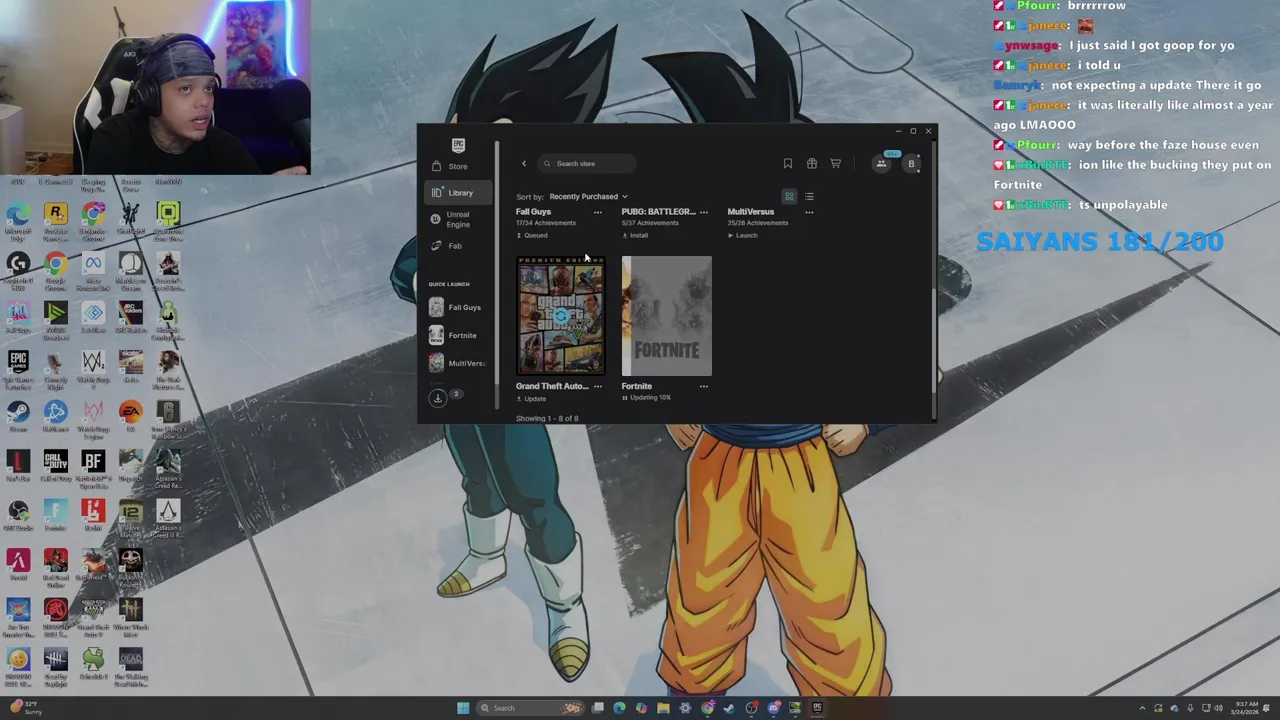The image size is (1280, 720).
Task: Click Queued under Fall Guys
Action: pyautogui.click(x=532, y=236)
